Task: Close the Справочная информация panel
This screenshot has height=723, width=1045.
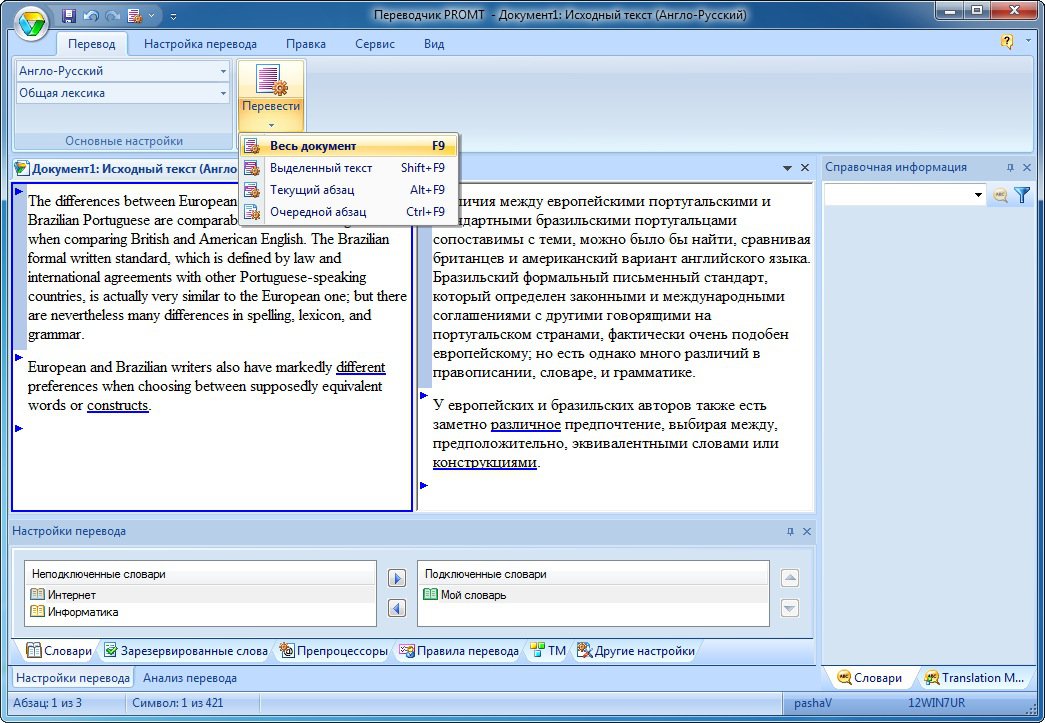Action: 1026,167
